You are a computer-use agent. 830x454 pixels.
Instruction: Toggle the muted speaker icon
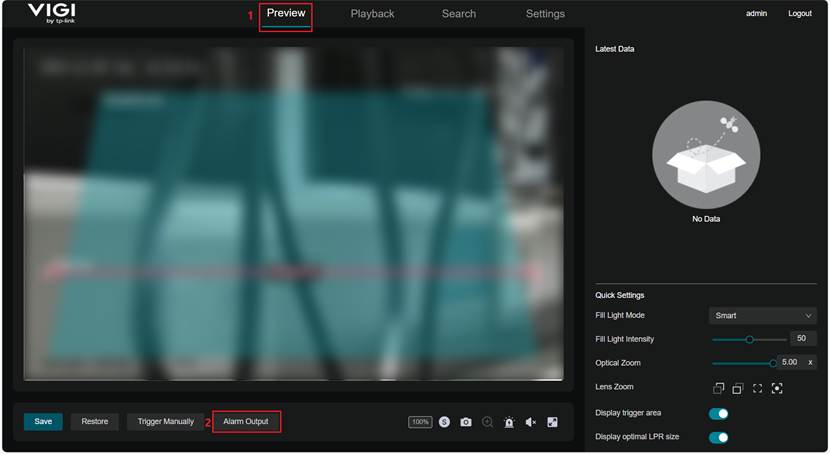click(x=531, y=422)
